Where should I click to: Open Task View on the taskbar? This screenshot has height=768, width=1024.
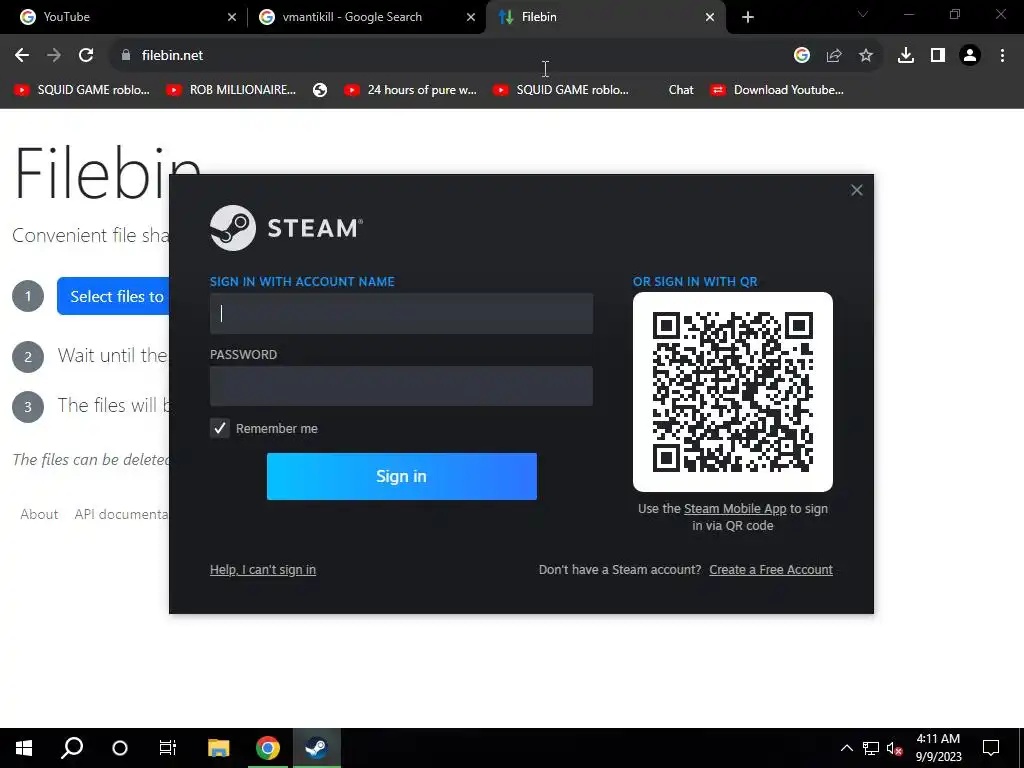pyautogui.click(x=168, y=748)
